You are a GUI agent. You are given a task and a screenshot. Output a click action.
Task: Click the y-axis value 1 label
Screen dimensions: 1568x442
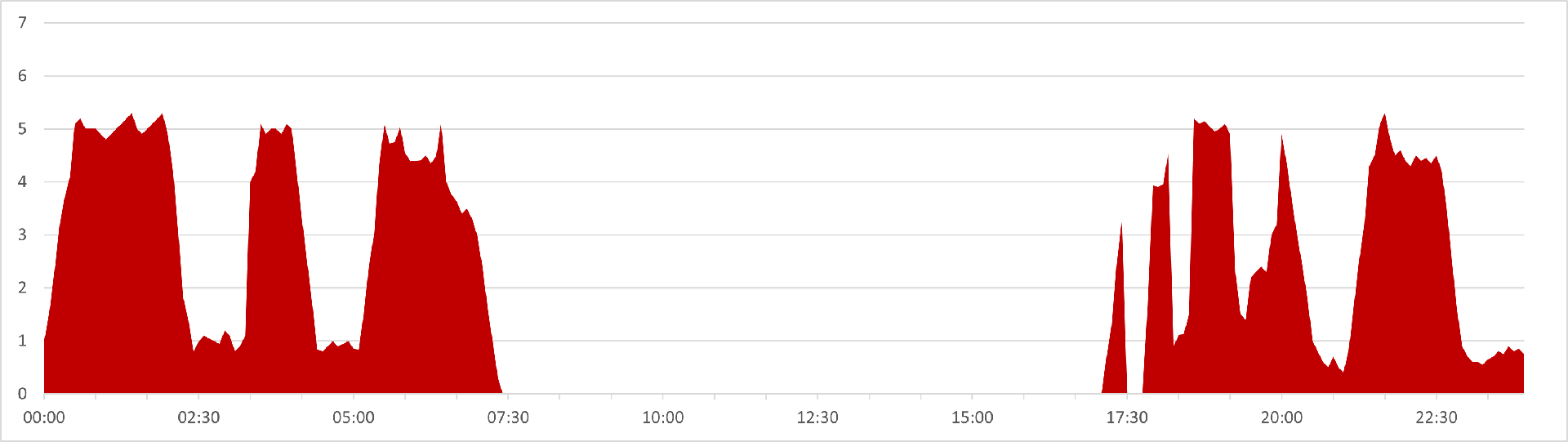coord(23,341)
